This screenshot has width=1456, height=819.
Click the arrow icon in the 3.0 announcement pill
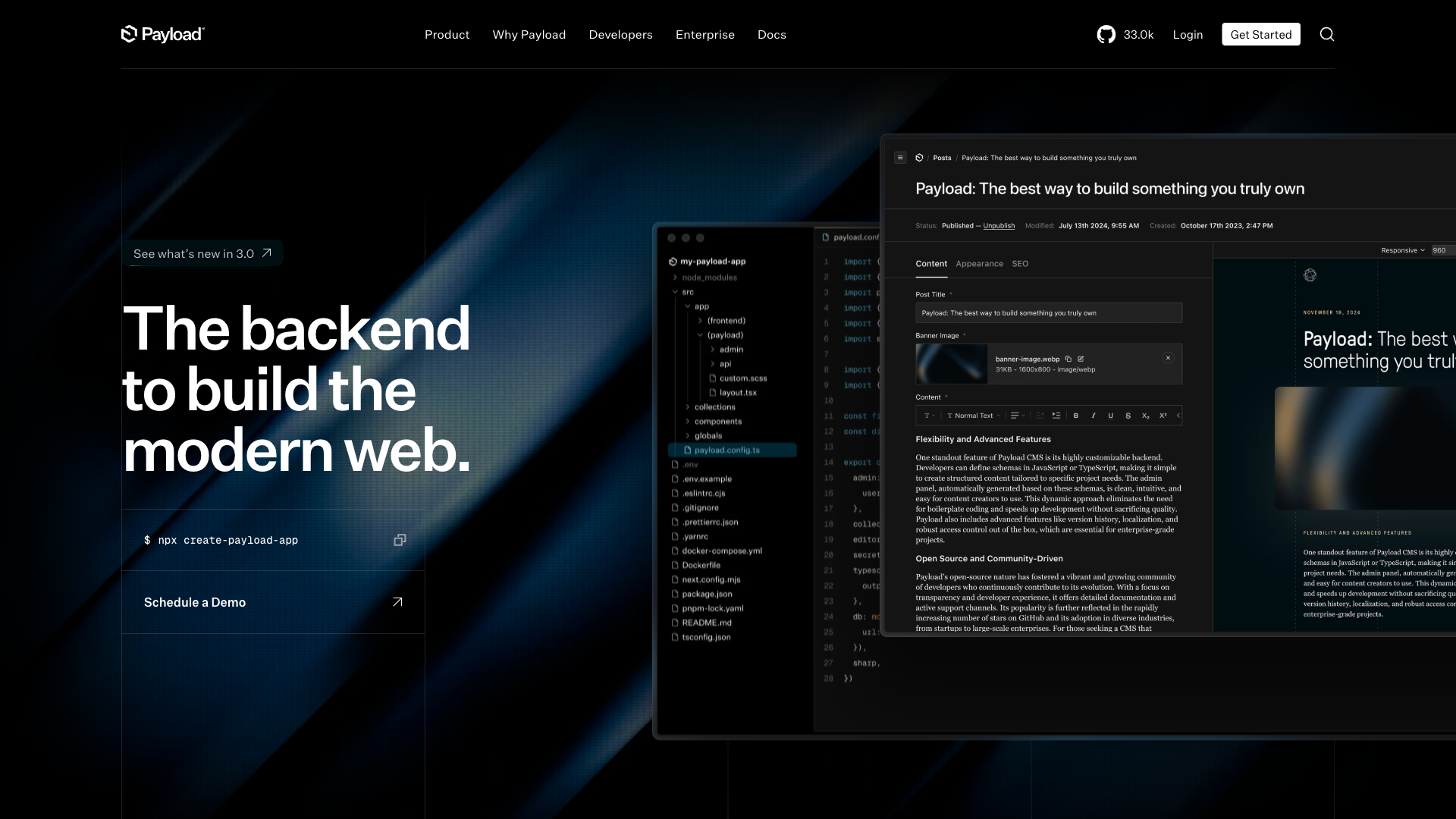[266, 253]
